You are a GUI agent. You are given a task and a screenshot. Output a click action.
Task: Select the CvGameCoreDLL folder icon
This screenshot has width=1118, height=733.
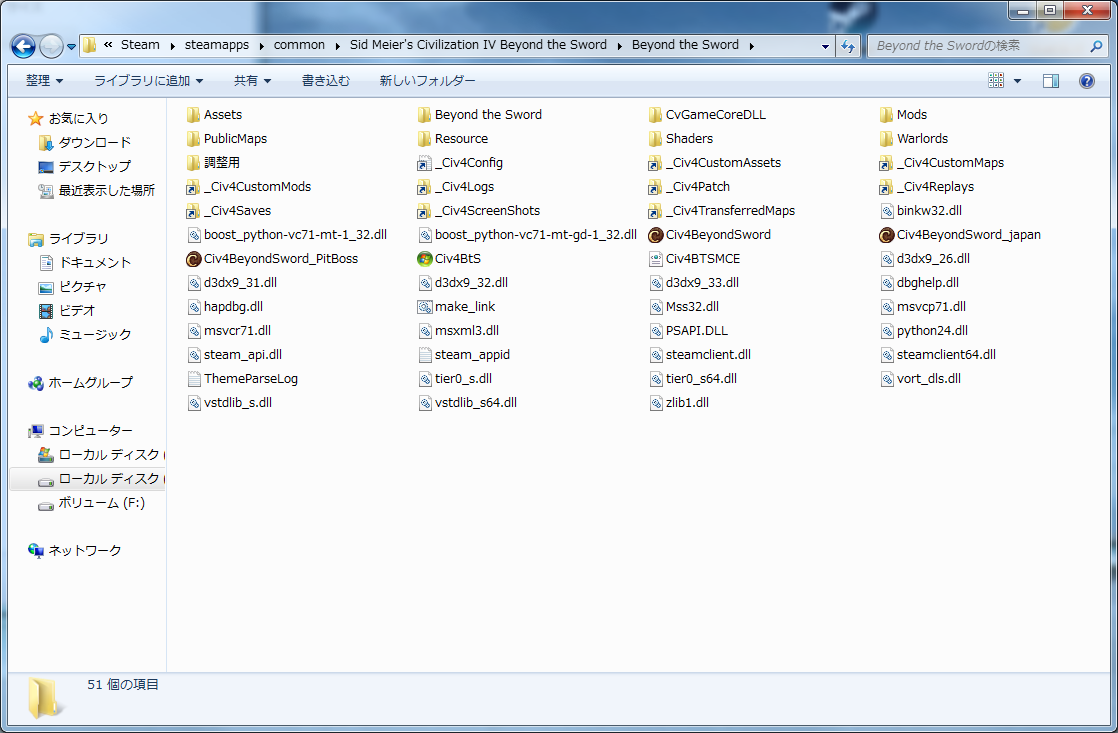(x=655, y=115)
